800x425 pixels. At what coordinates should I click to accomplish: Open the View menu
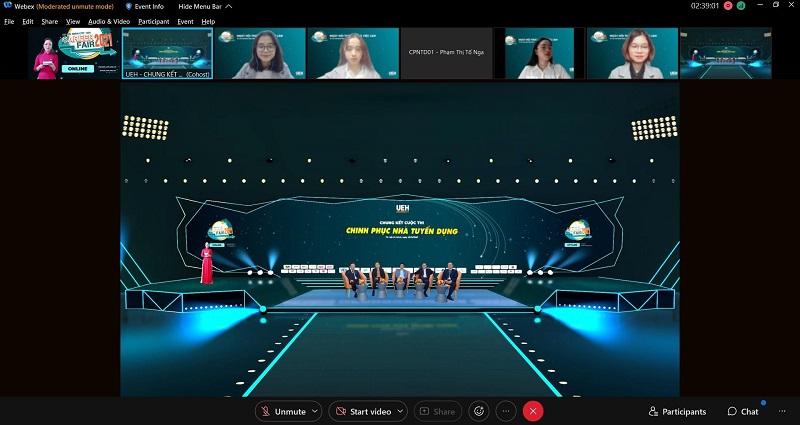click(73, 21)
